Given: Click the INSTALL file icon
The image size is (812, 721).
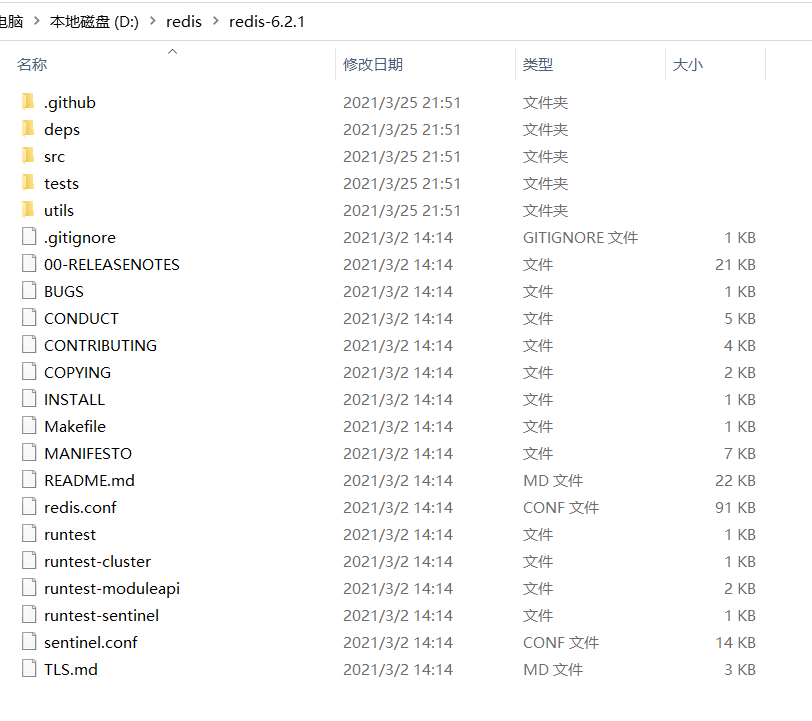Looking at the screenshot, I should coord(29,398).
